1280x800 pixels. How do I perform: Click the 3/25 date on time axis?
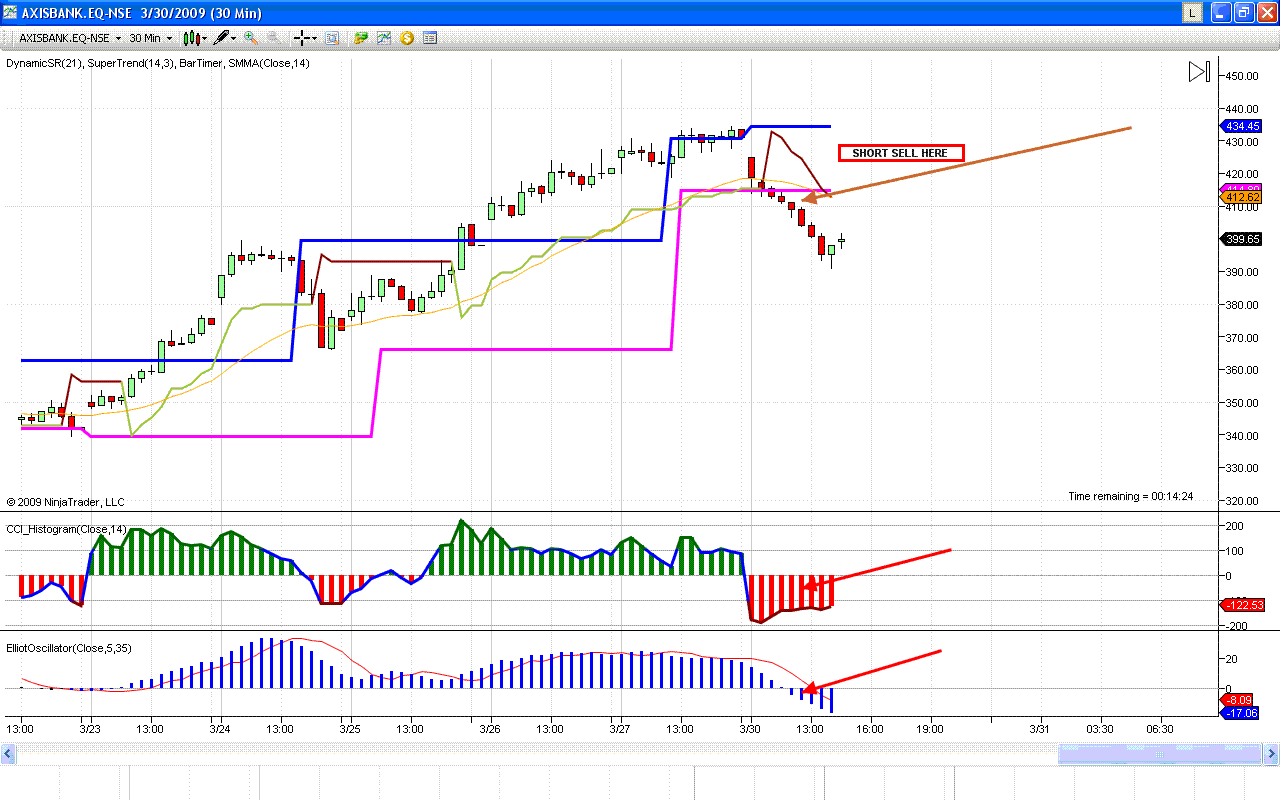pyautogui.click(x=349, y=729)
